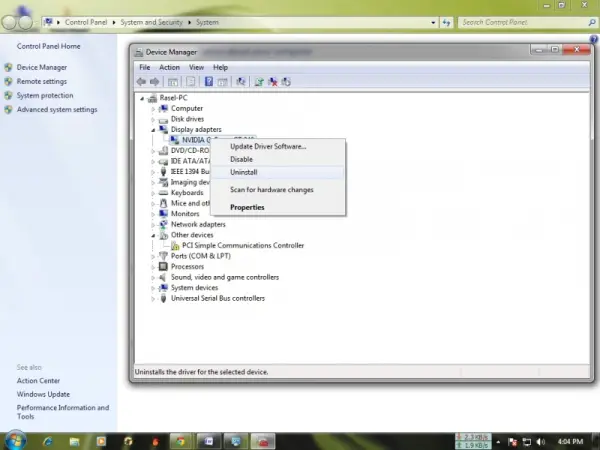600x450 pixels.
Task: Expand the Monitors node arrow
Action: coord(153,214)
